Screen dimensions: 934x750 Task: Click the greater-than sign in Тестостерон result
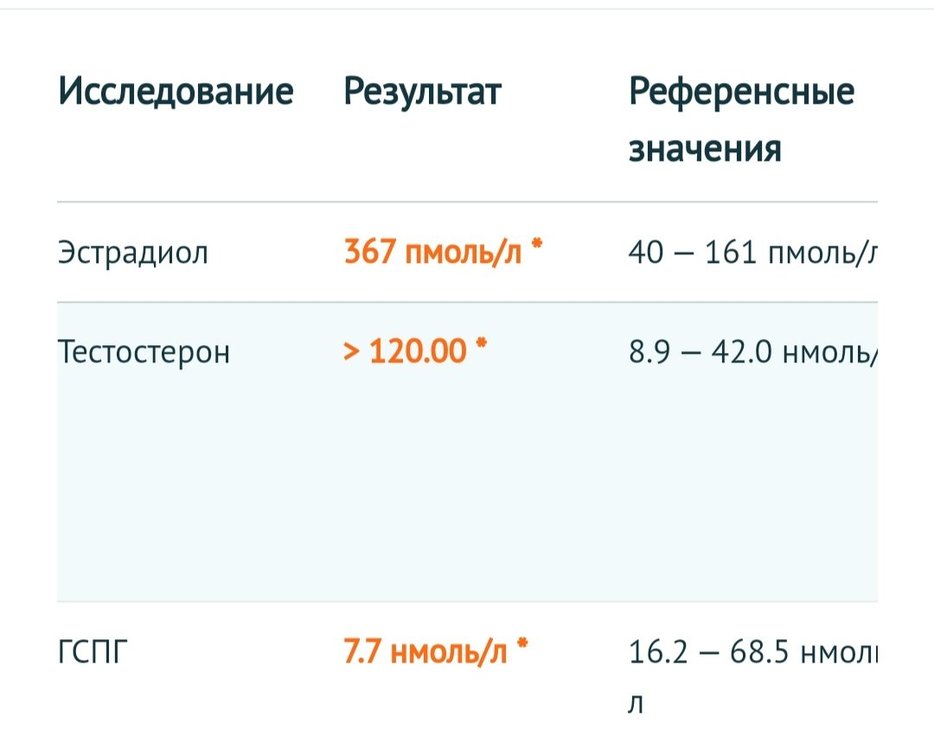pyautogui.click(x=353, y=353)
